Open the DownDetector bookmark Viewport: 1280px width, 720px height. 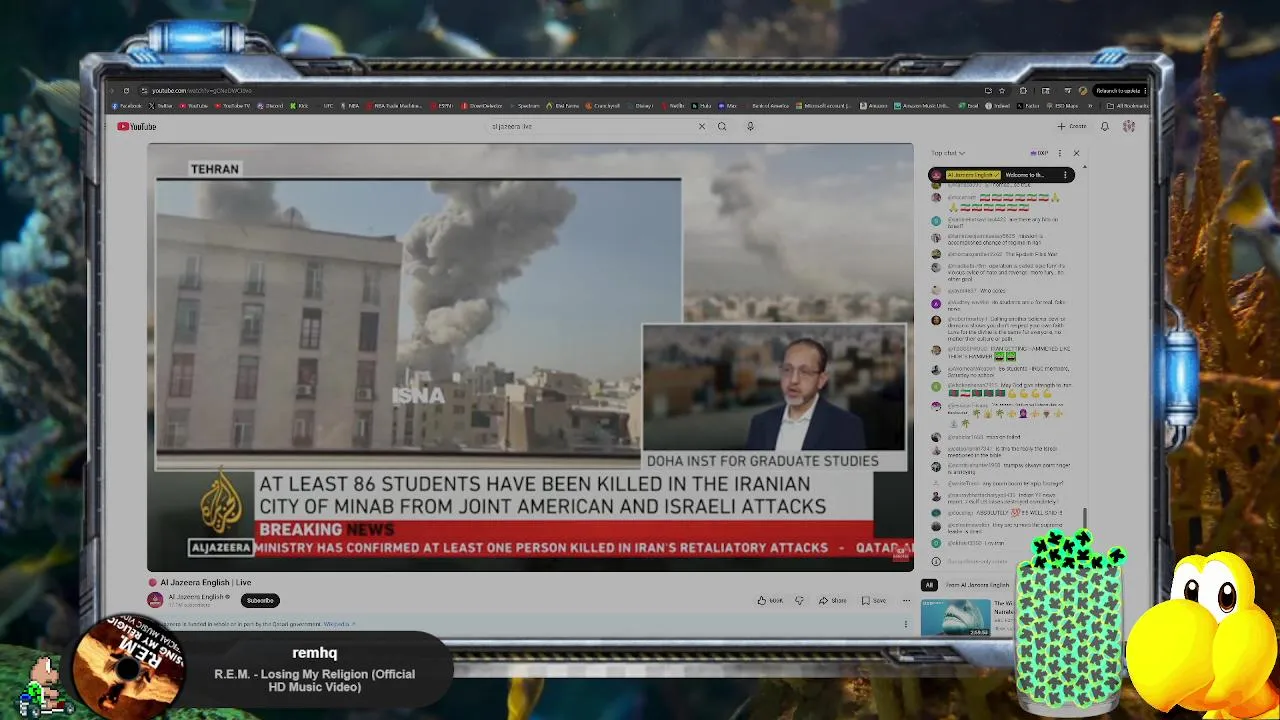click(x=481, y=106)
